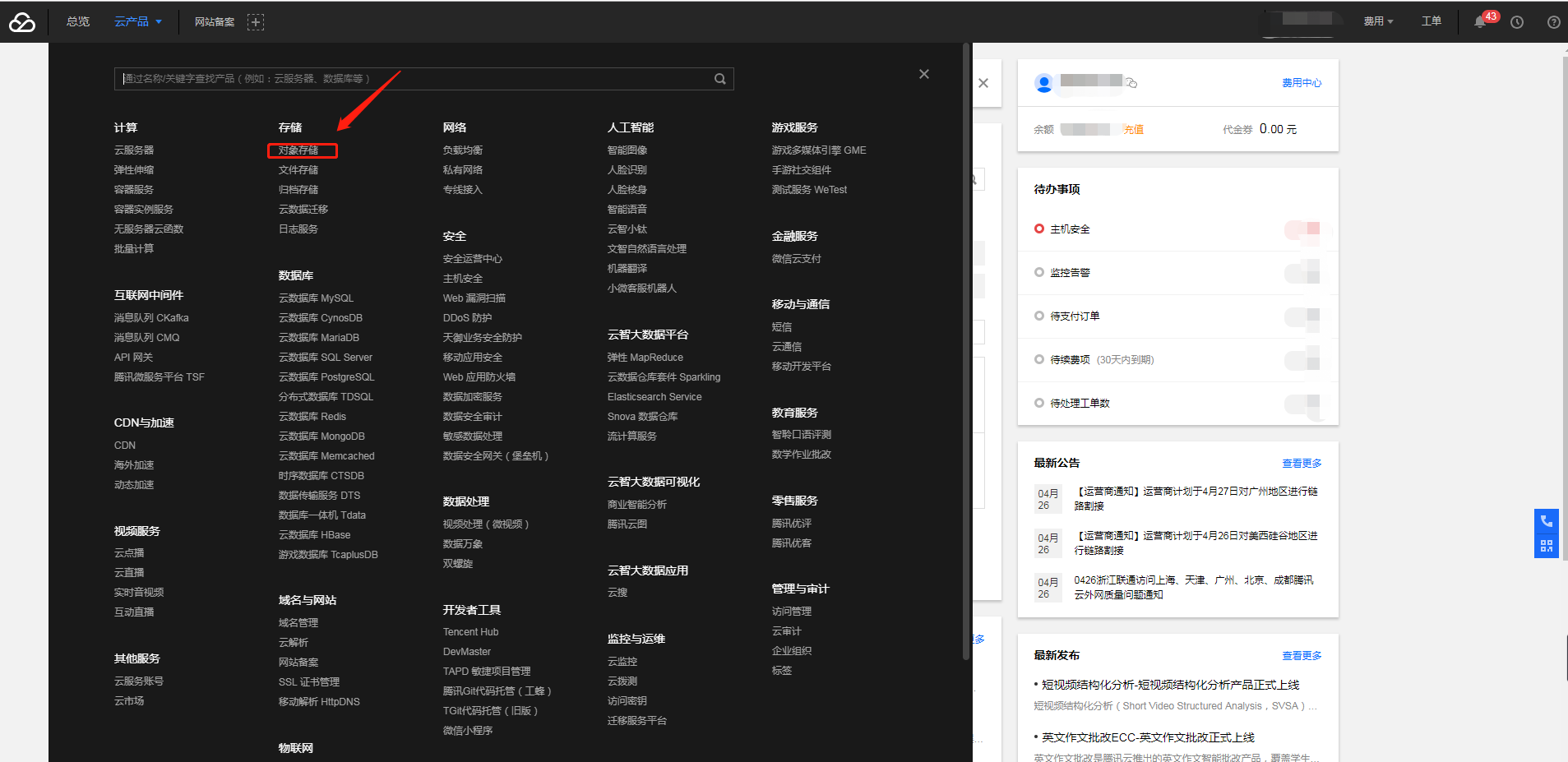
Task: Open 云数据库 MySQL link
Action: point(316,298)
